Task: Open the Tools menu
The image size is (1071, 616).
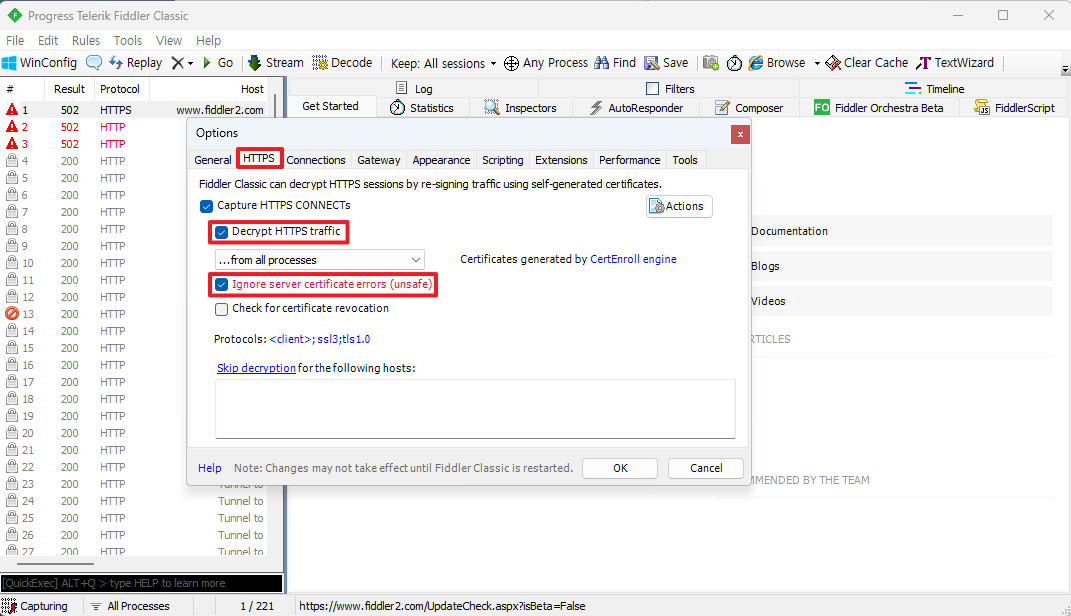Action: pos(128,40)
